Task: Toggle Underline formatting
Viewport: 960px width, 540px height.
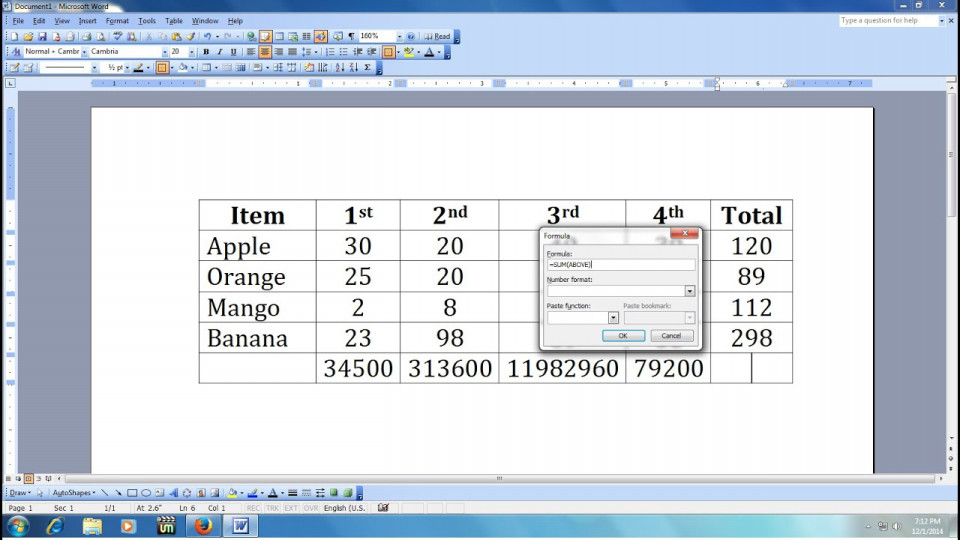Action: [233, 52]
